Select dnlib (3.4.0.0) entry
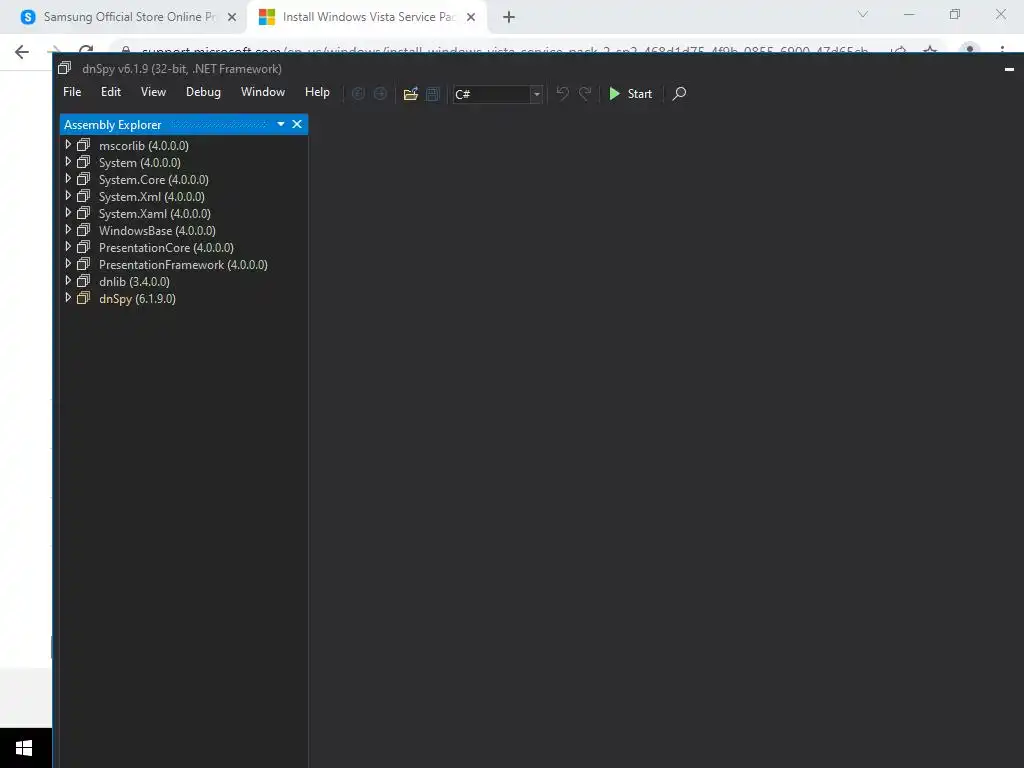This screenshot has height=768, width=1024. click(134, 281)
